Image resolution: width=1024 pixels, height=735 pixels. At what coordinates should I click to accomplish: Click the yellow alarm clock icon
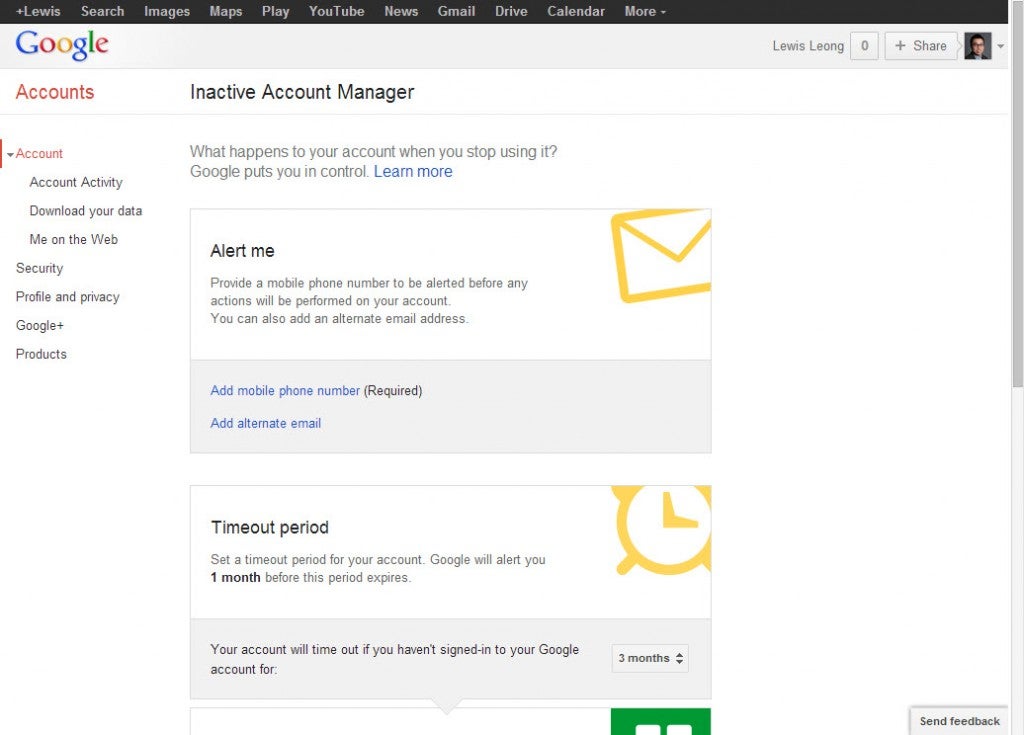pyautogui.click(x=662, y=530)
